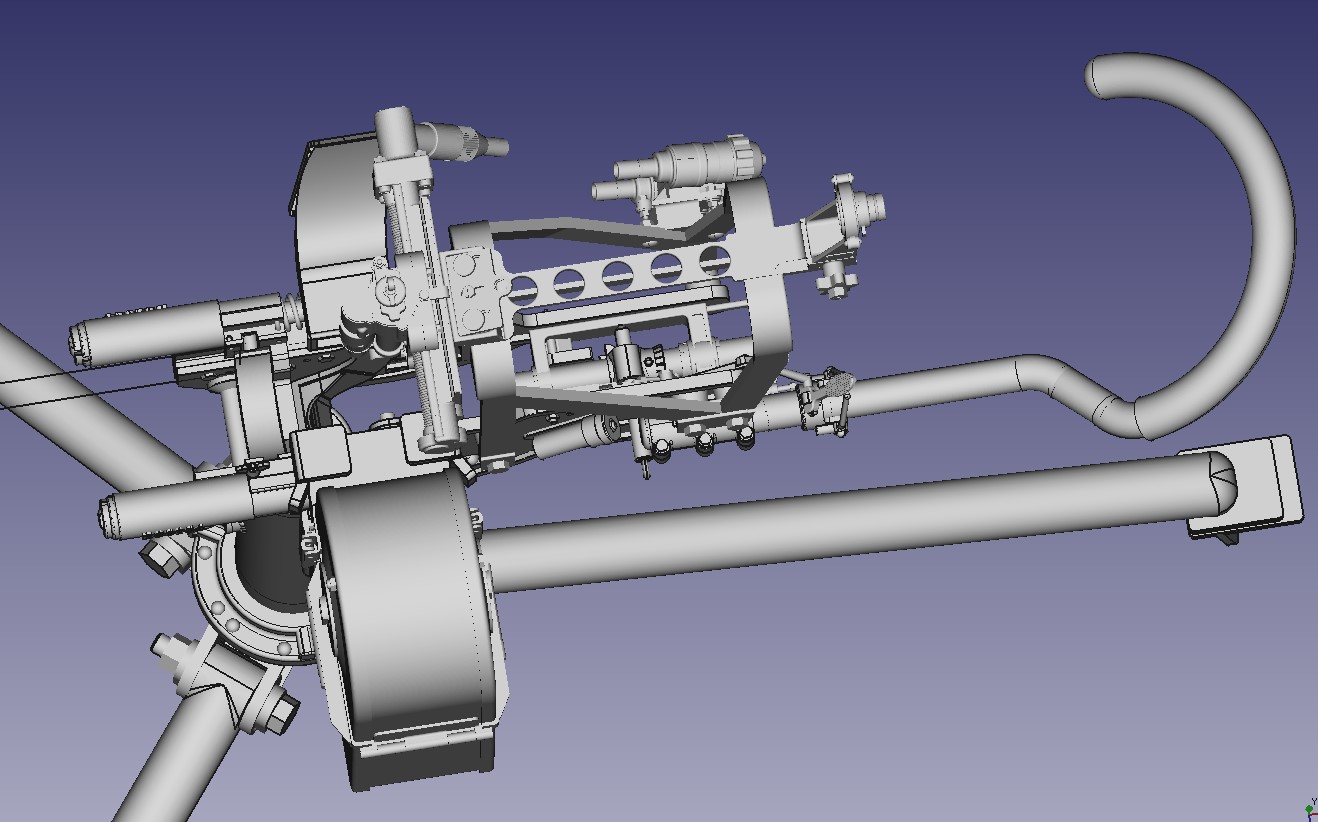Viewport: 1318px width, 822px height.
Task: Select the diagonal pipe in upper-left corner
Action: pos(60,390)
